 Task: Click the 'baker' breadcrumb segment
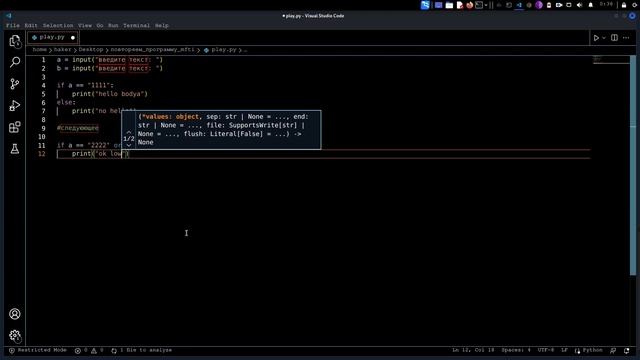62,50
